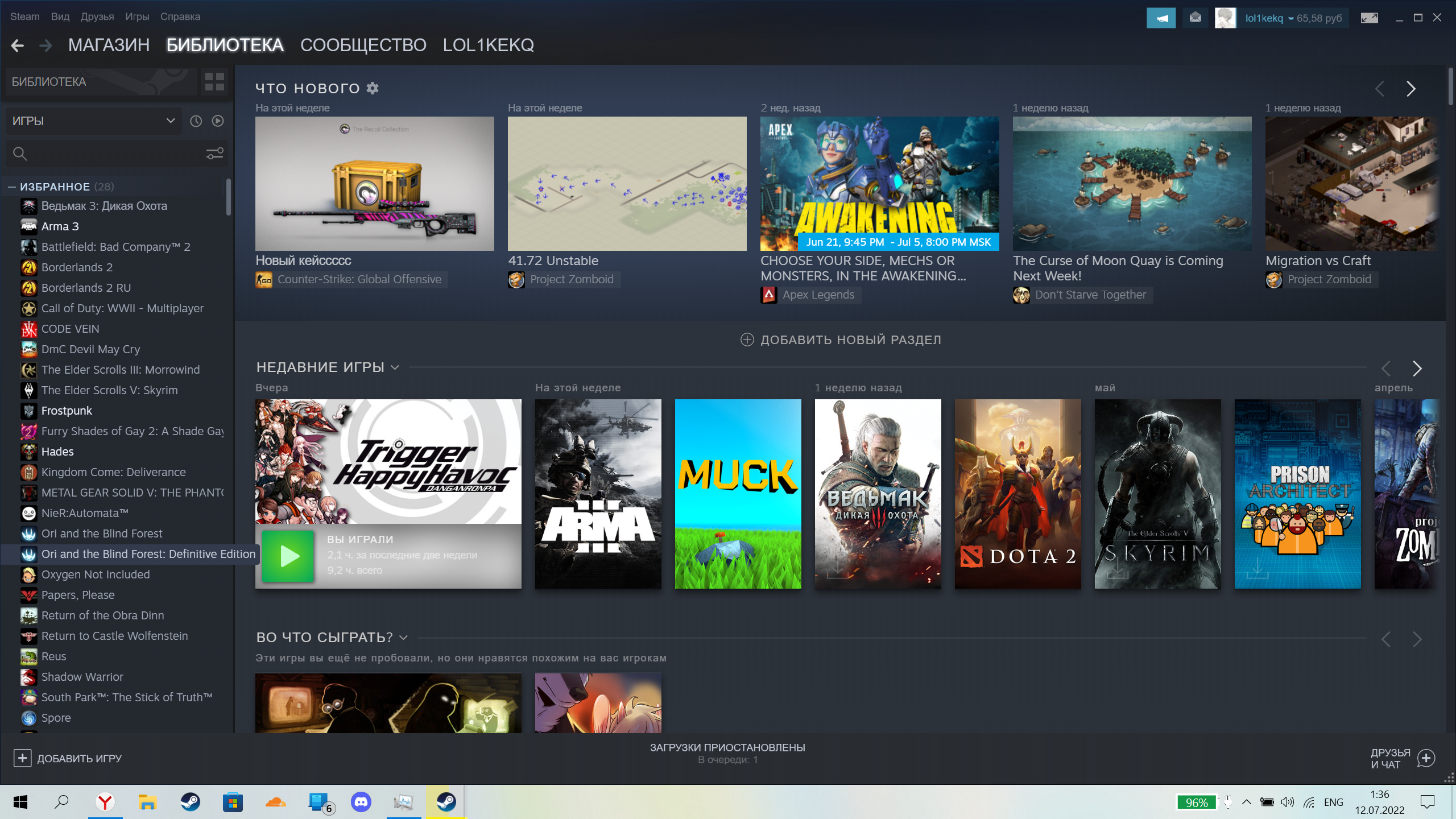Click the main library page scrollbar
The image size is (1456, 819).
(x=1450, y=86)
